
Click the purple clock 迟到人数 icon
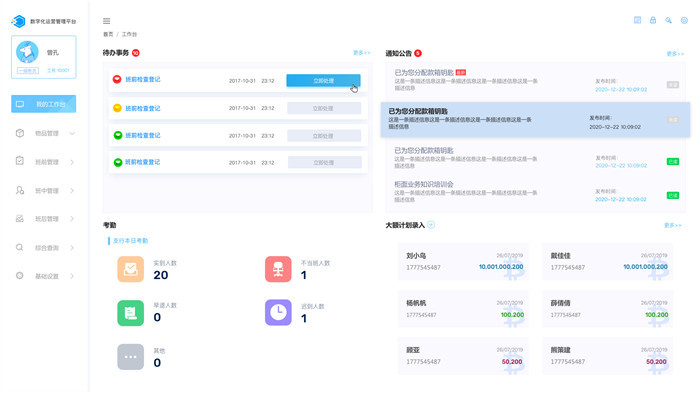click(x=278, y=312)
